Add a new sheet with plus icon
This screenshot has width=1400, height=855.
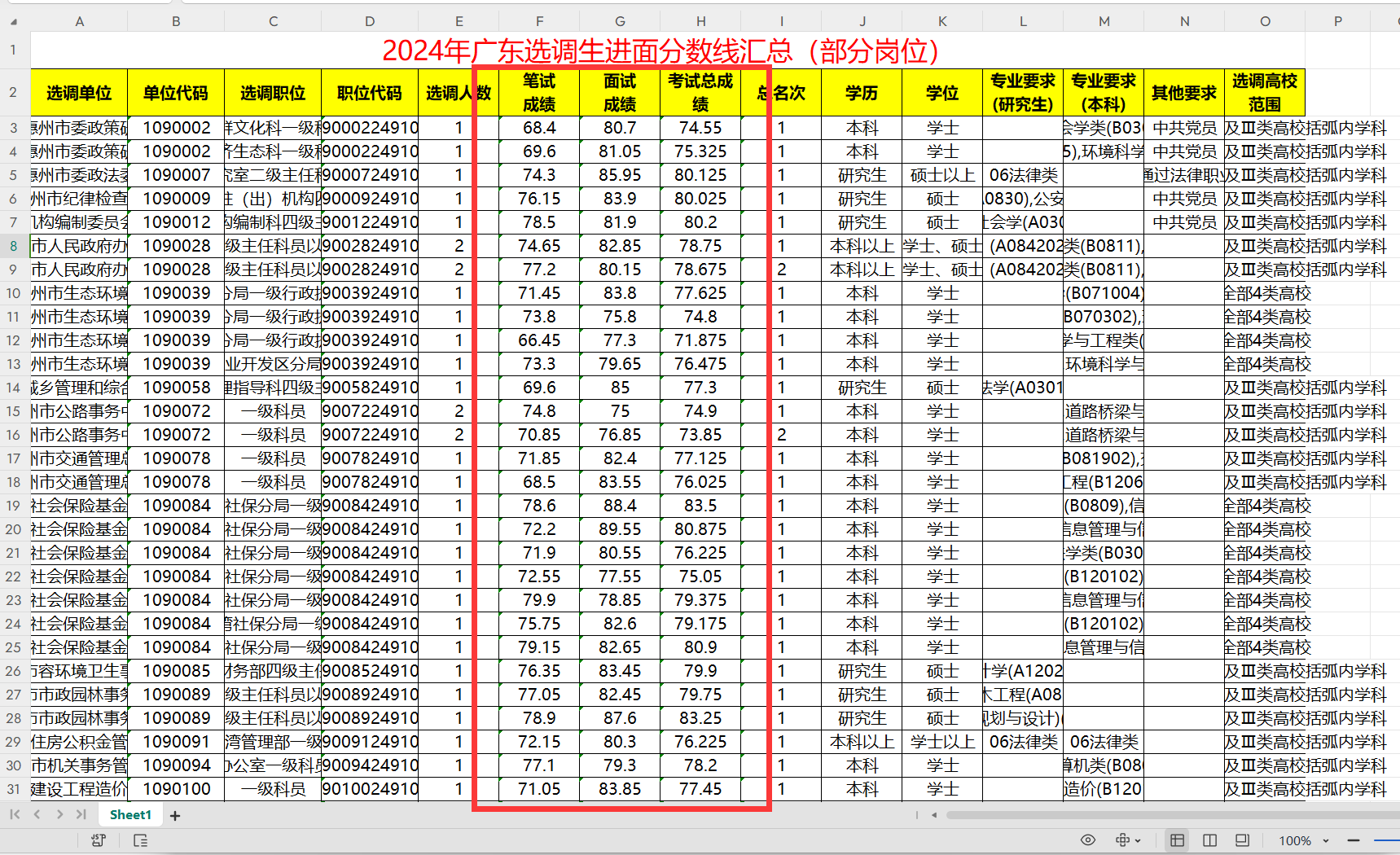pos(175,815)
